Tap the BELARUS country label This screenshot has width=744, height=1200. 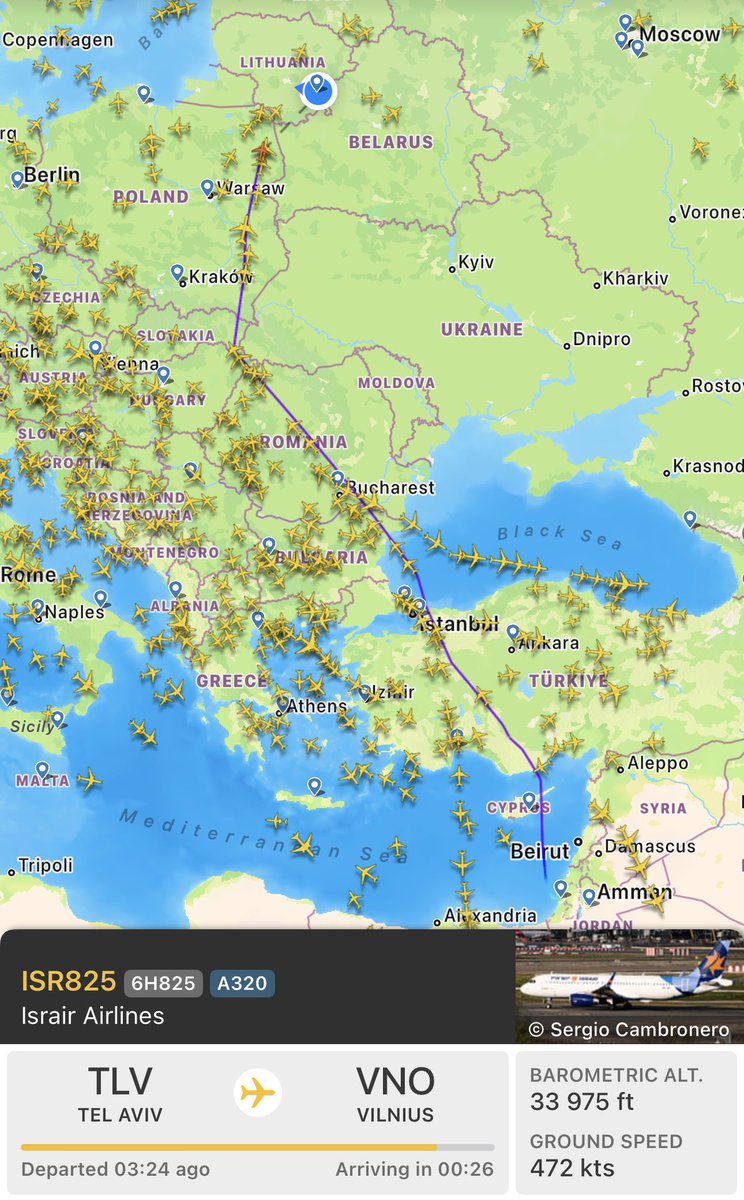point(391,142)
